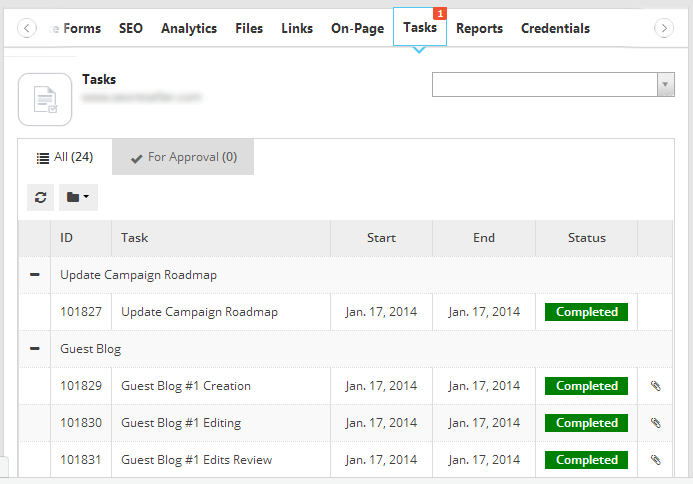Click the empty combo box field
Image resolution: width=693 pixels, height=484 pixels.
click(544, 84)
